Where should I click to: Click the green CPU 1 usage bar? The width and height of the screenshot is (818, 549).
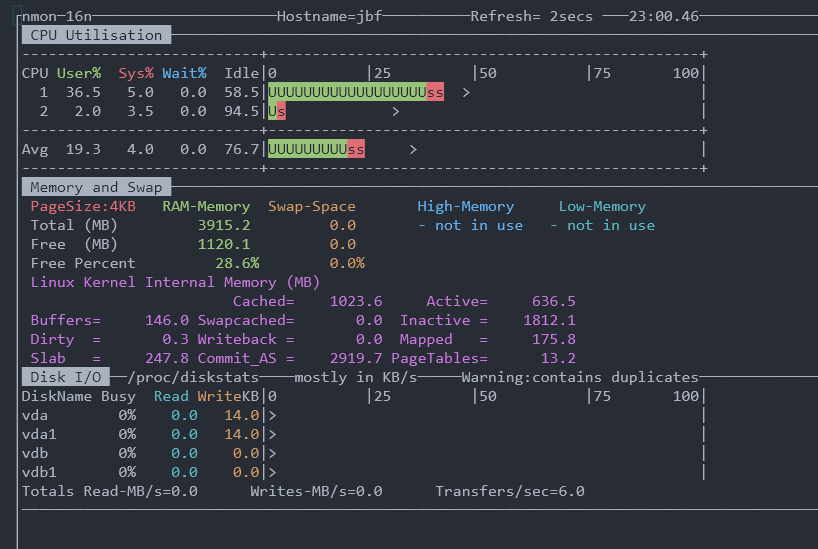[346, 92]
